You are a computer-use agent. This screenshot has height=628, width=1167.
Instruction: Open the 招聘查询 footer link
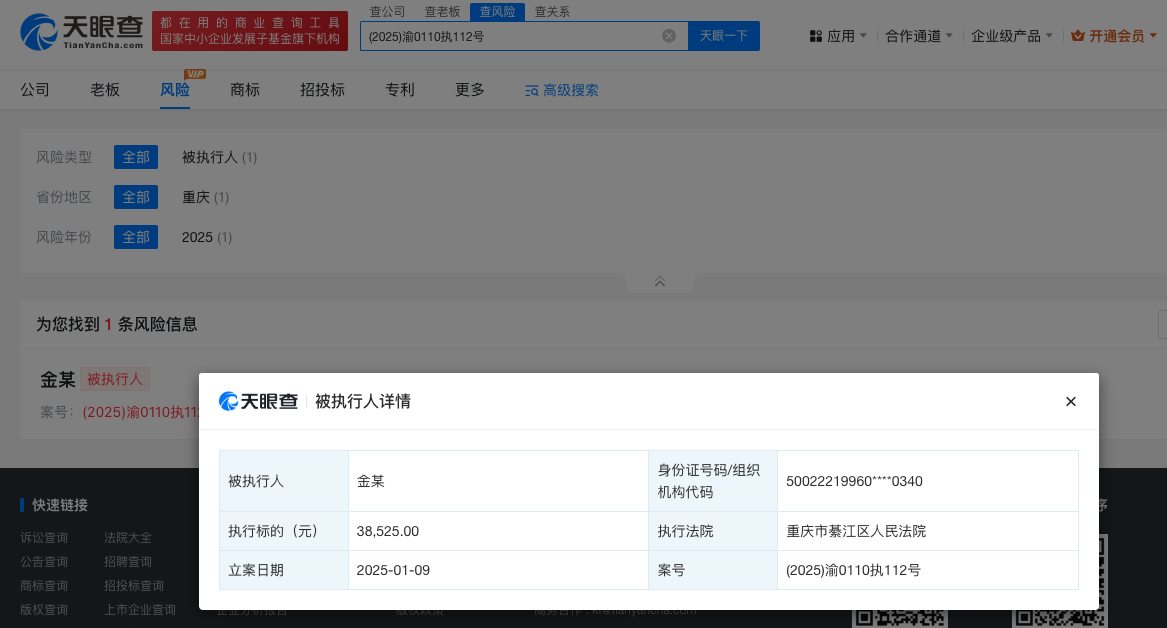128,562
